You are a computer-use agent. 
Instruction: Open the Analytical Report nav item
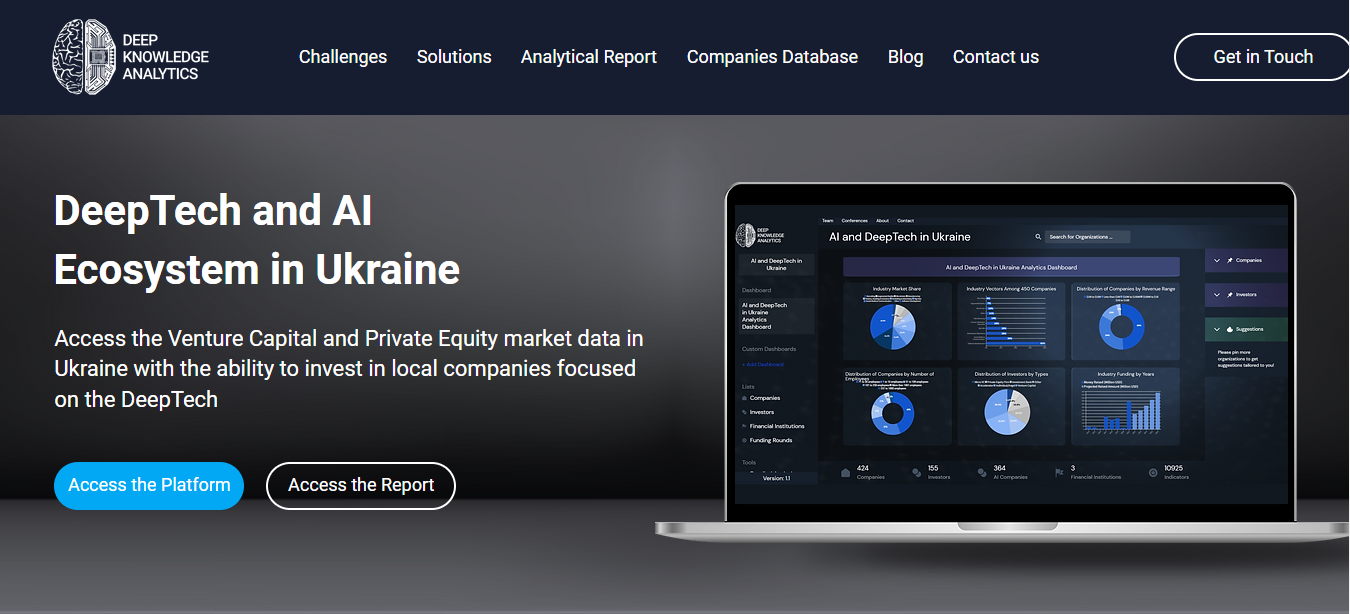(x=589, y=57)
